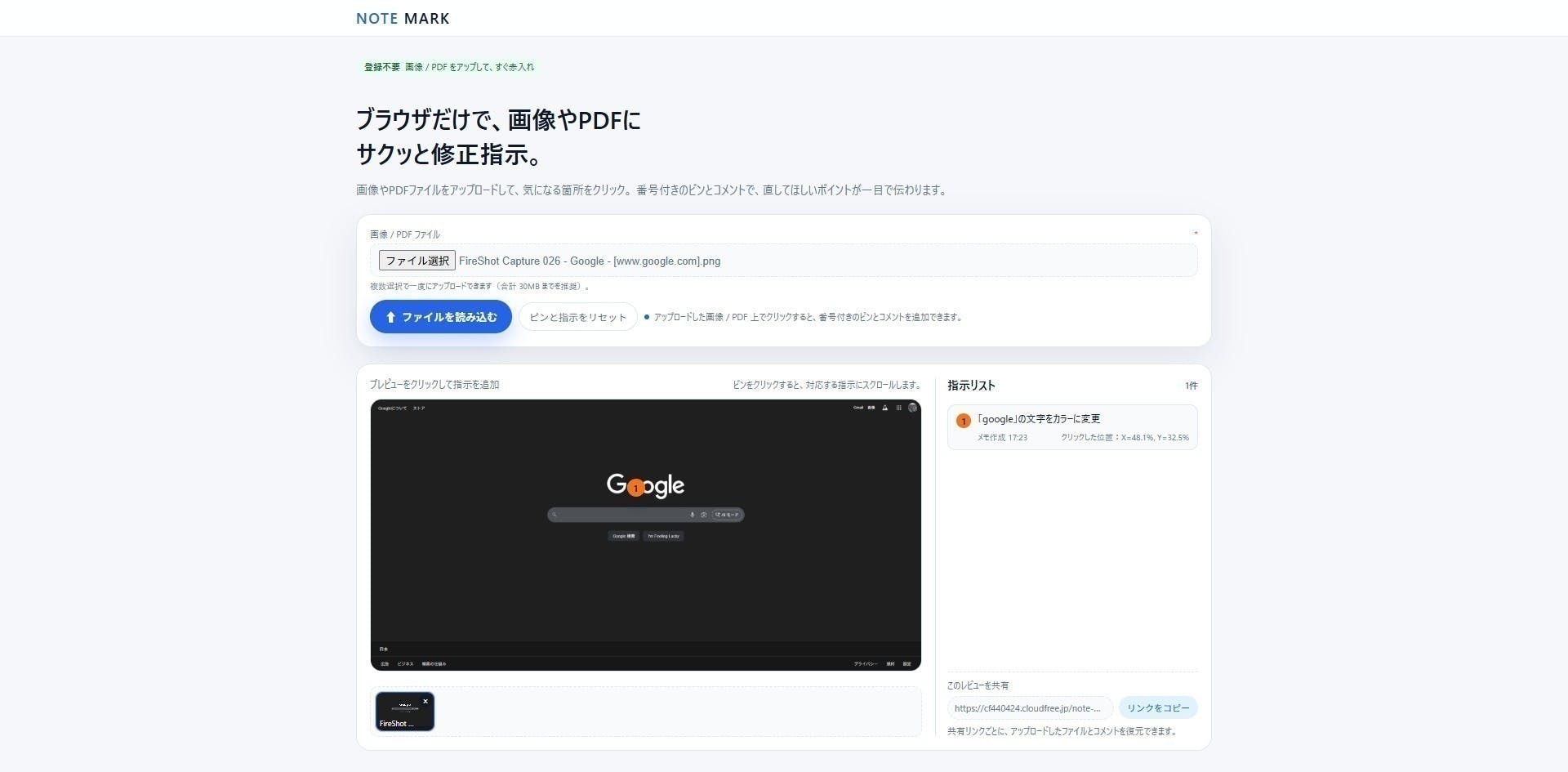Click the Gmail link in the preview
This screenshot has width=1568, height=772.
click(858, 408)
